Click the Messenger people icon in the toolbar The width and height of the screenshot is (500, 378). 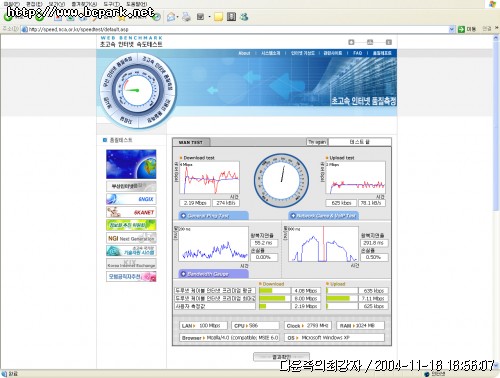pyautogui.click(x=244, y=17)
